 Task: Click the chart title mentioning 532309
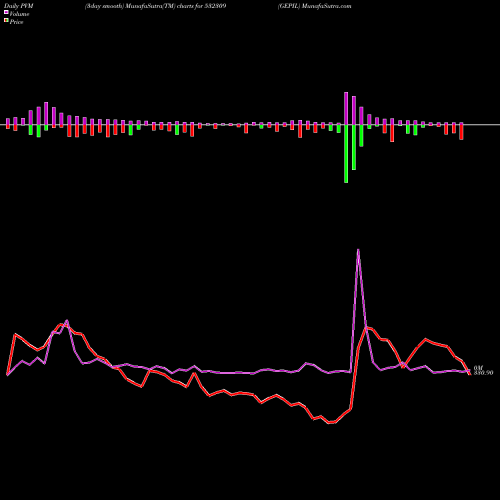point(156,6)
